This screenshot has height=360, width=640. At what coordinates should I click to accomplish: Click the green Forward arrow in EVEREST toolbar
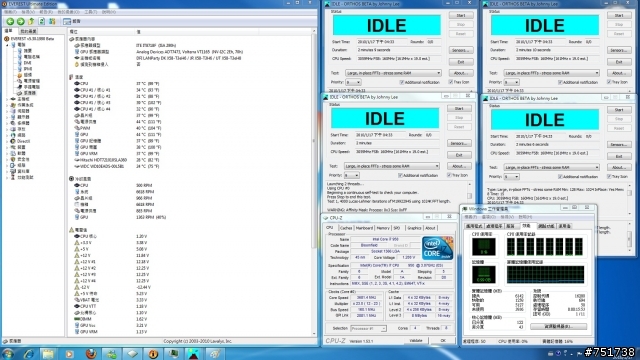[x=20, y=21]
